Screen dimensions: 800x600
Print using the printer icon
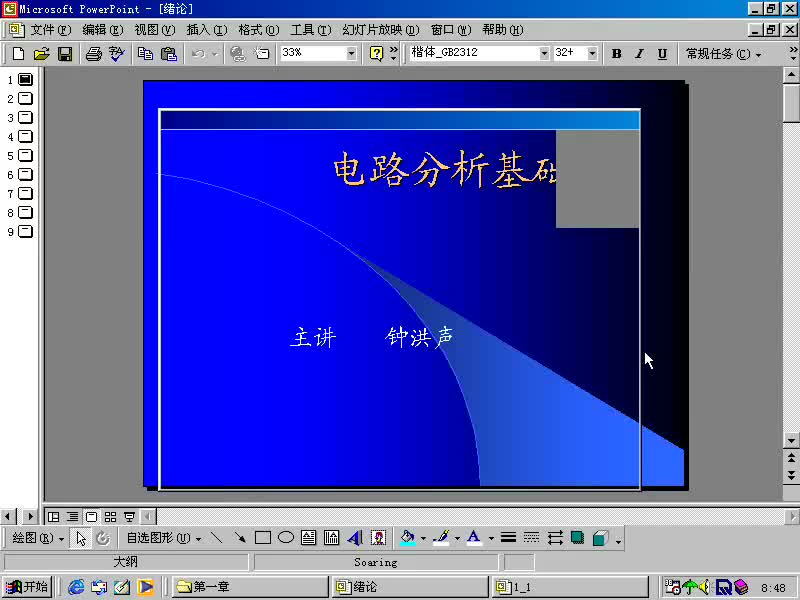[x=93, y=53]
